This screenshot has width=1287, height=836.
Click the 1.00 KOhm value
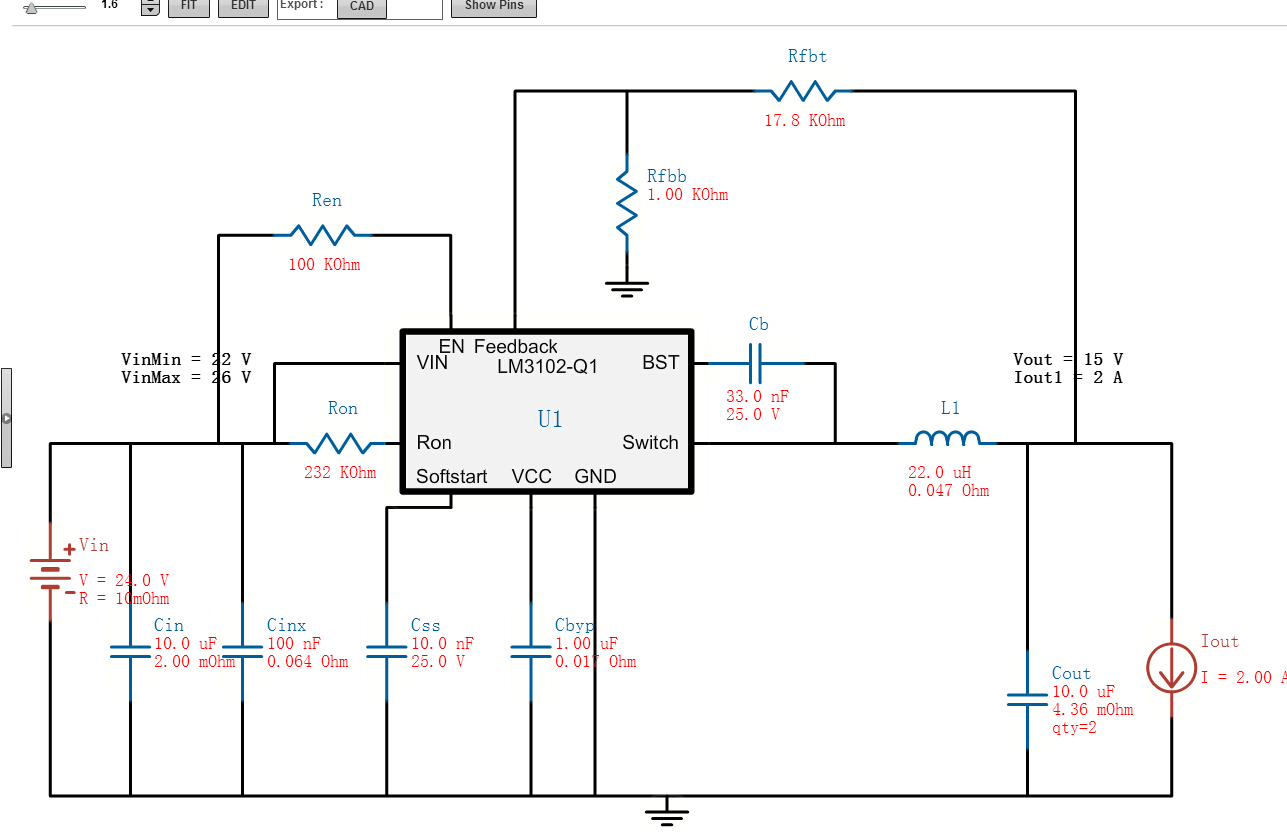[x=688, y=195]
